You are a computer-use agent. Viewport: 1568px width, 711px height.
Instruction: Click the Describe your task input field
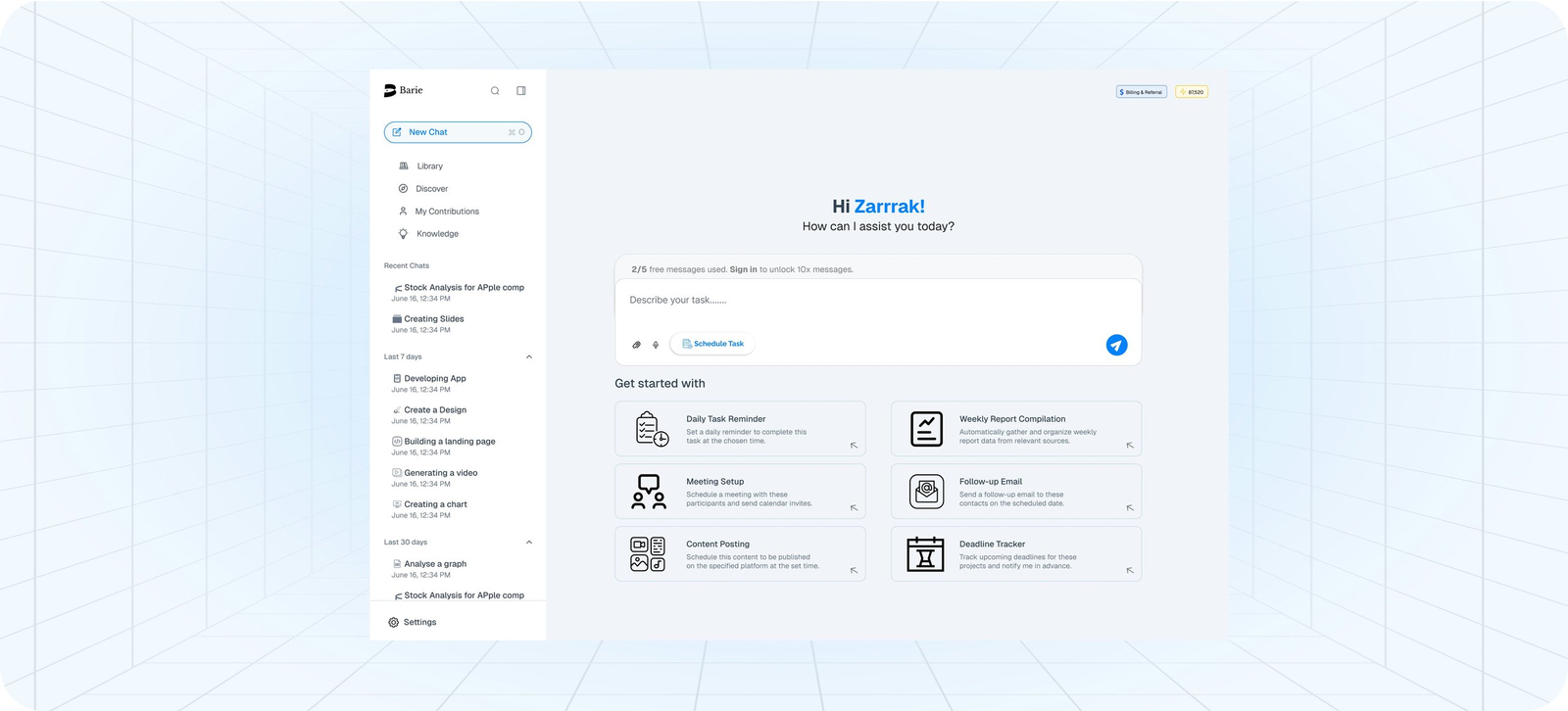tap(862, 301)
